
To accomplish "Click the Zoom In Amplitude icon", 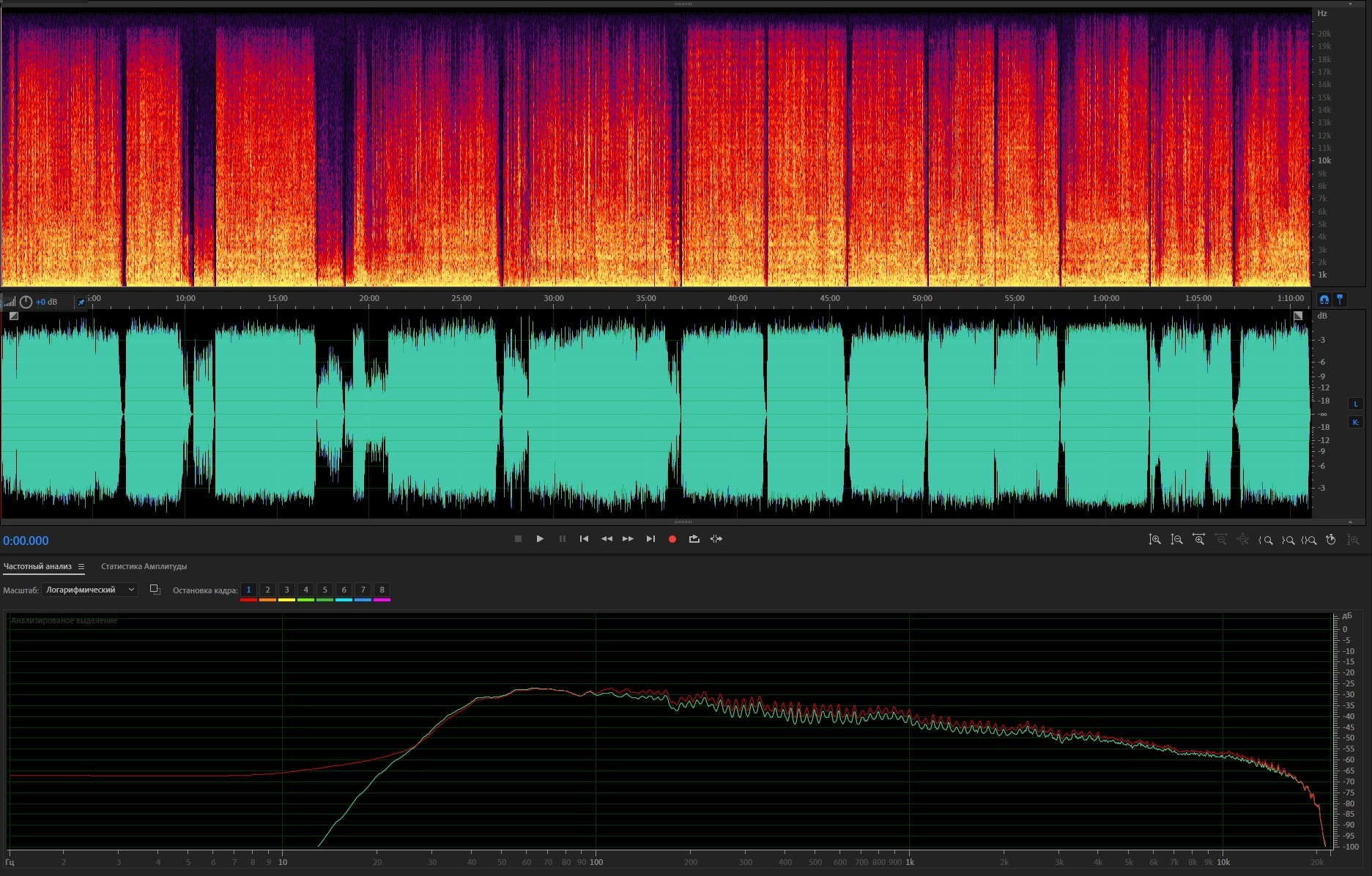I will [x=1154, y=540].
